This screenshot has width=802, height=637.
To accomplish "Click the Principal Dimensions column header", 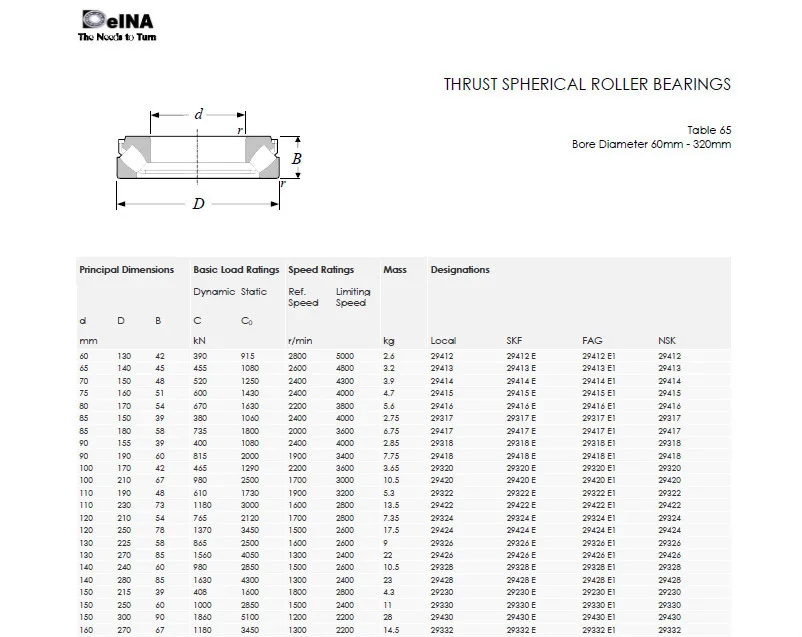I will 126,270.
